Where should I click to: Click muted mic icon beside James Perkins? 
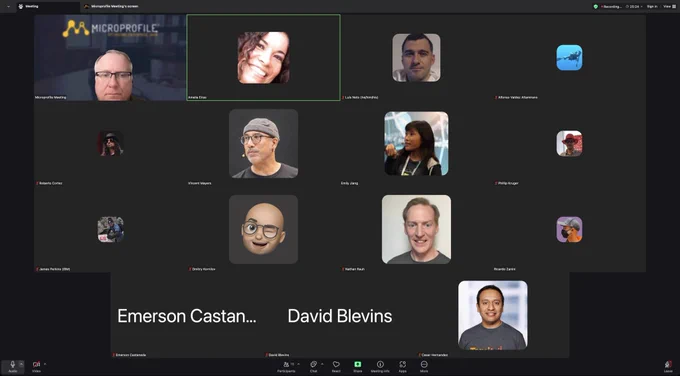coord(37,269)
